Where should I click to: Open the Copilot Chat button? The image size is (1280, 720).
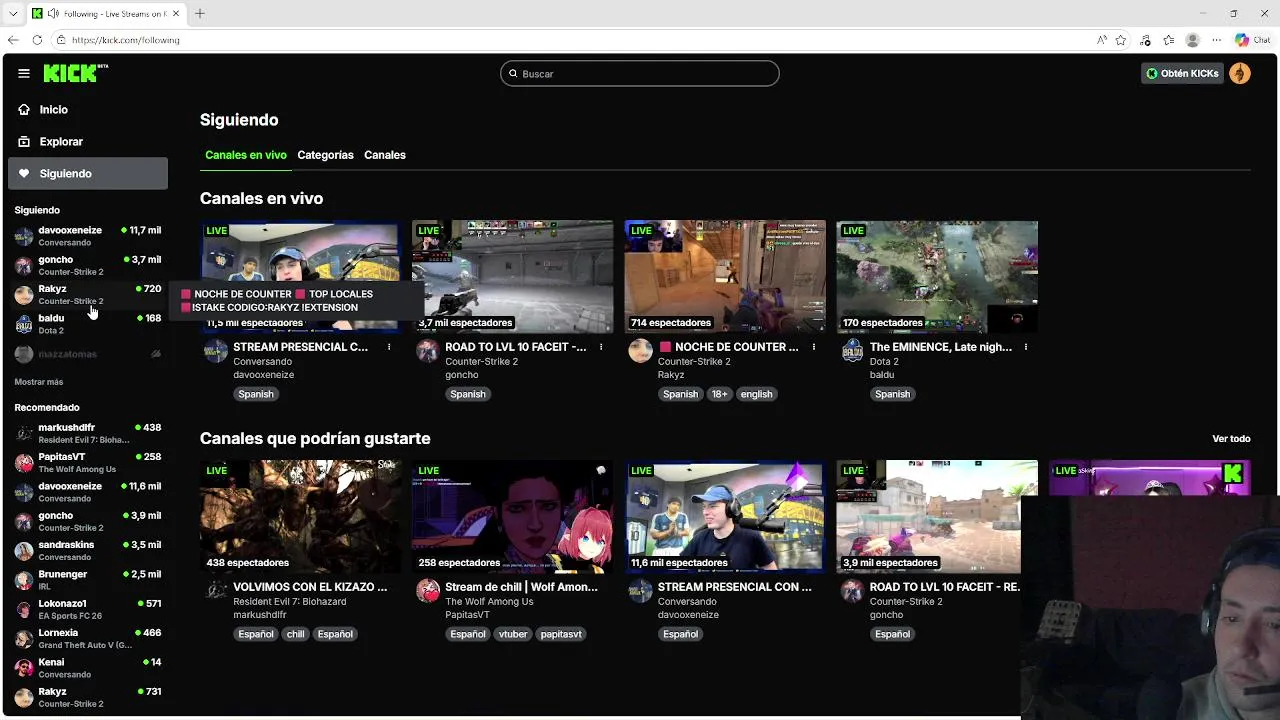point(1253,40)
